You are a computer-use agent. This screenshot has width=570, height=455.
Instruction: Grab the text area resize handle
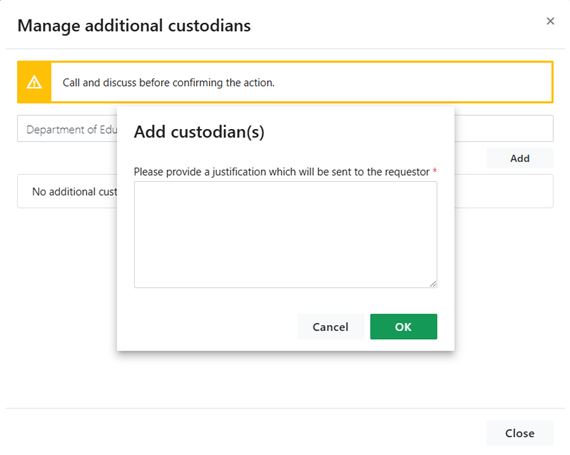pyautogui.click(x=433, y=284)
